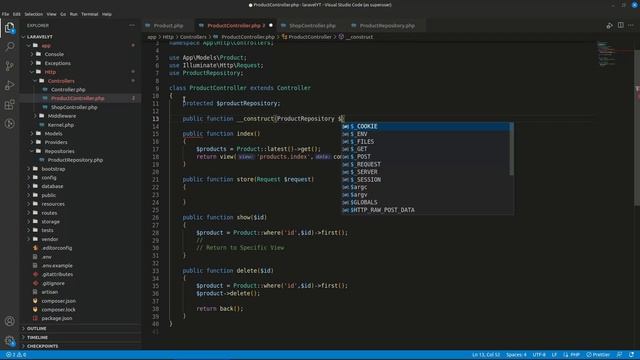
Task: Open the Search view in activity bar
Action: [x=9, y=46]
